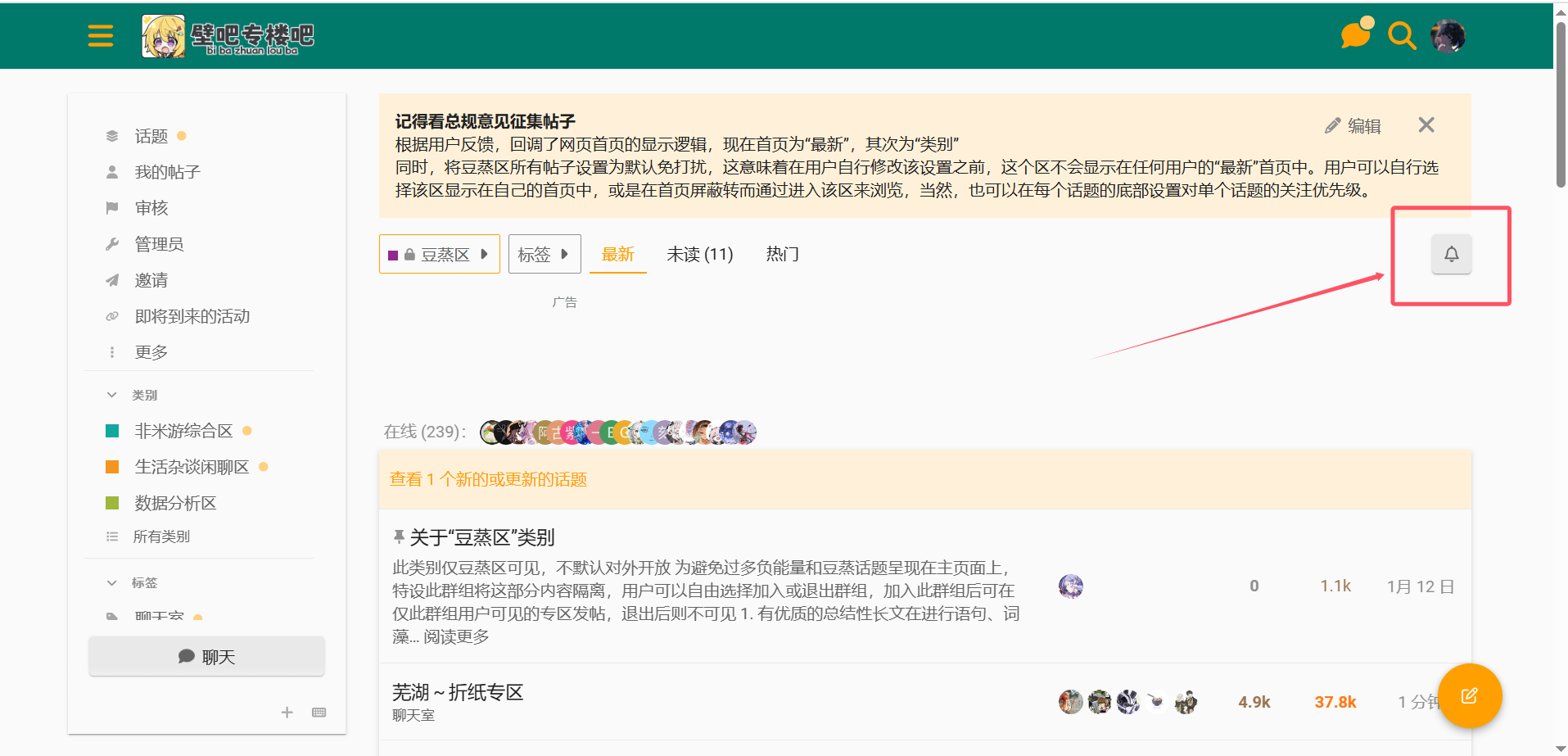Click the notification bell button
This screenshot has width=1568, height=756.
[1451, 254]
